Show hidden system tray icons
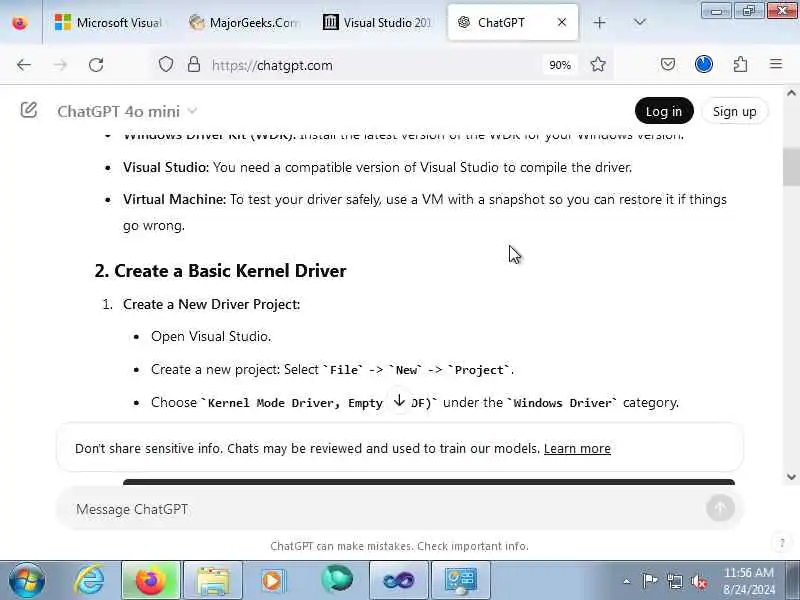800x600 pixels. pyautogui.click(x=626, y=581)
